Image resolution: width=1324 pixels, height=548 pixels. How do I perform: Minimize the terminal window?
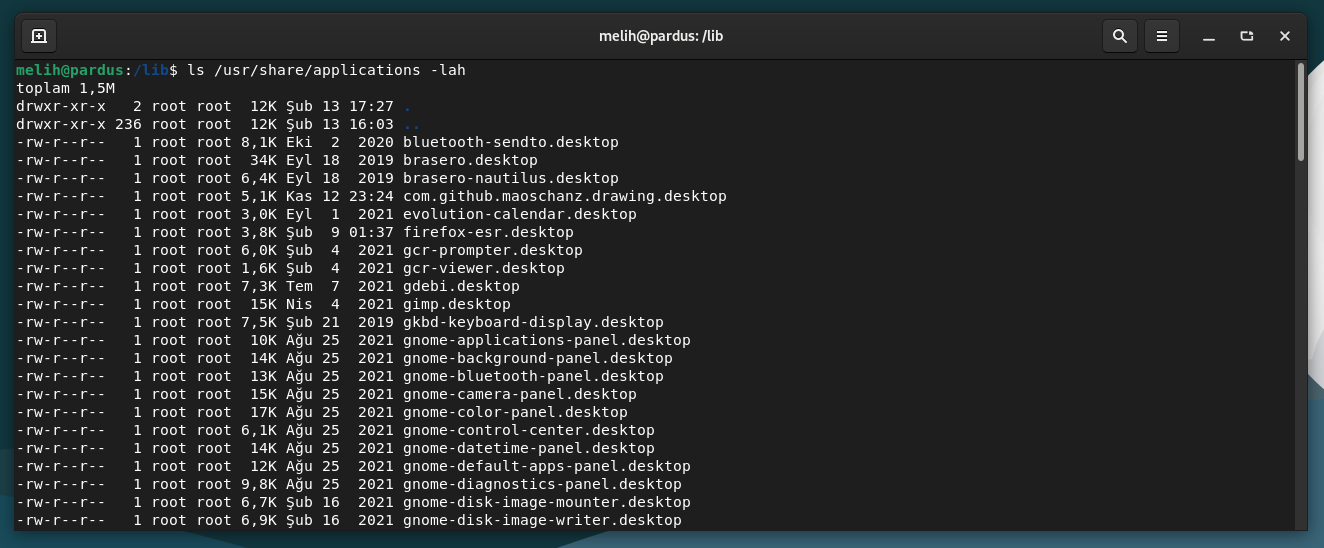click(1209, 36)
